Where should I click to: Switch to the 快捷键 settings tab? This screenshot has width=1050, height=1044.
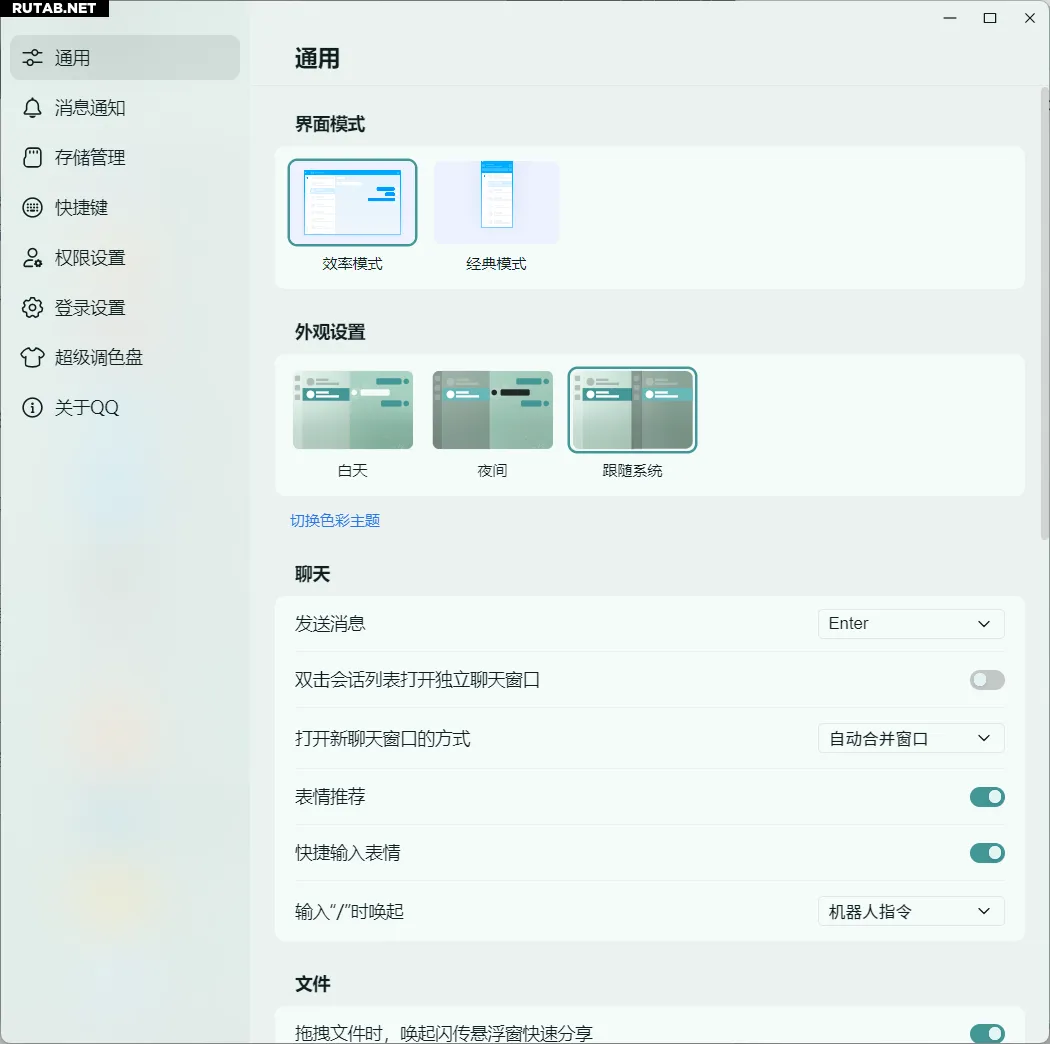click(81, 208)
